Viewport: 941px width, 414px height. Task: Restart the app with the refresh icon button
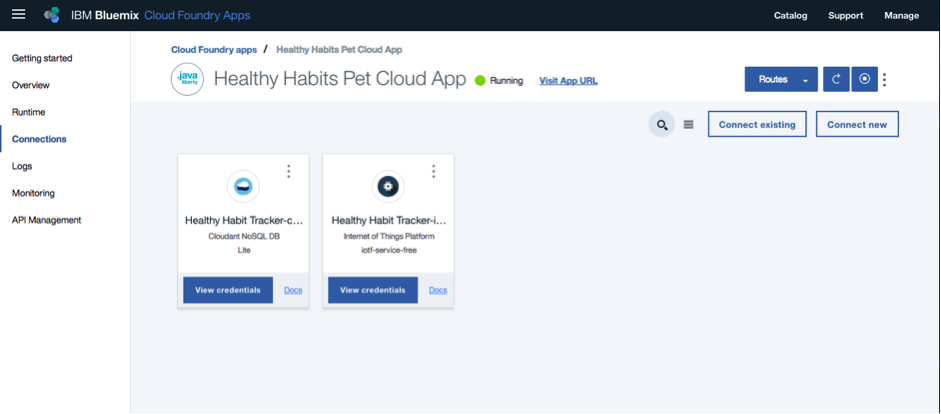[x=836, y=79]
